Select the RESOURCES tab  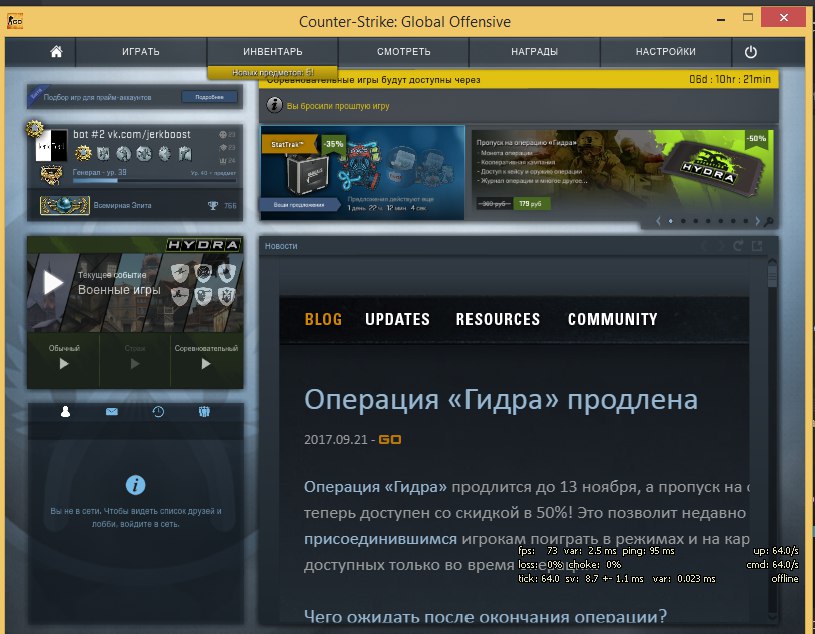click(498, 319)
